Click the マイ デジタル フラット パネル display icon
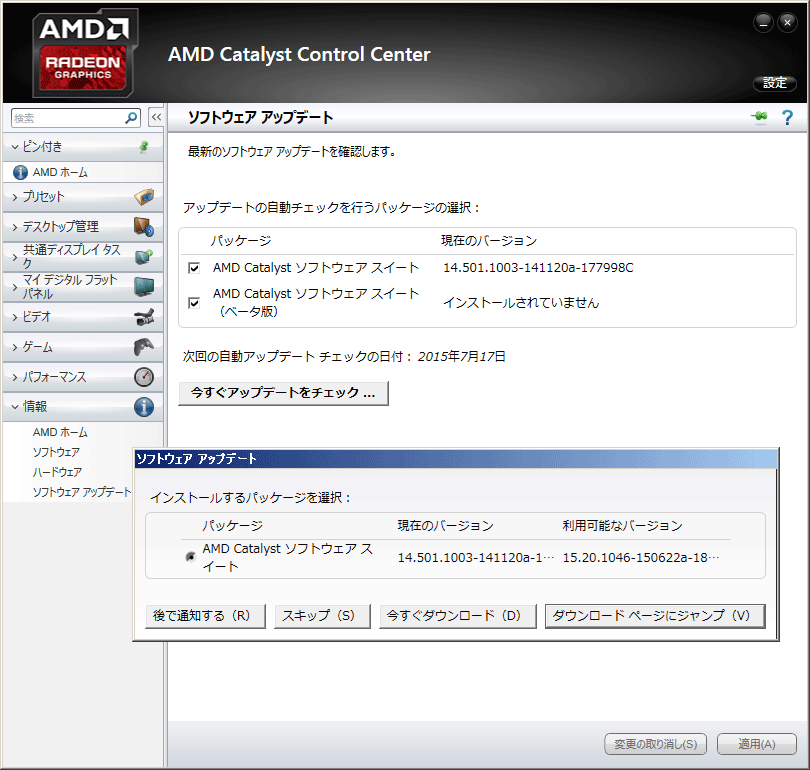Screen dimensions: 810x770 coord(144,286)
